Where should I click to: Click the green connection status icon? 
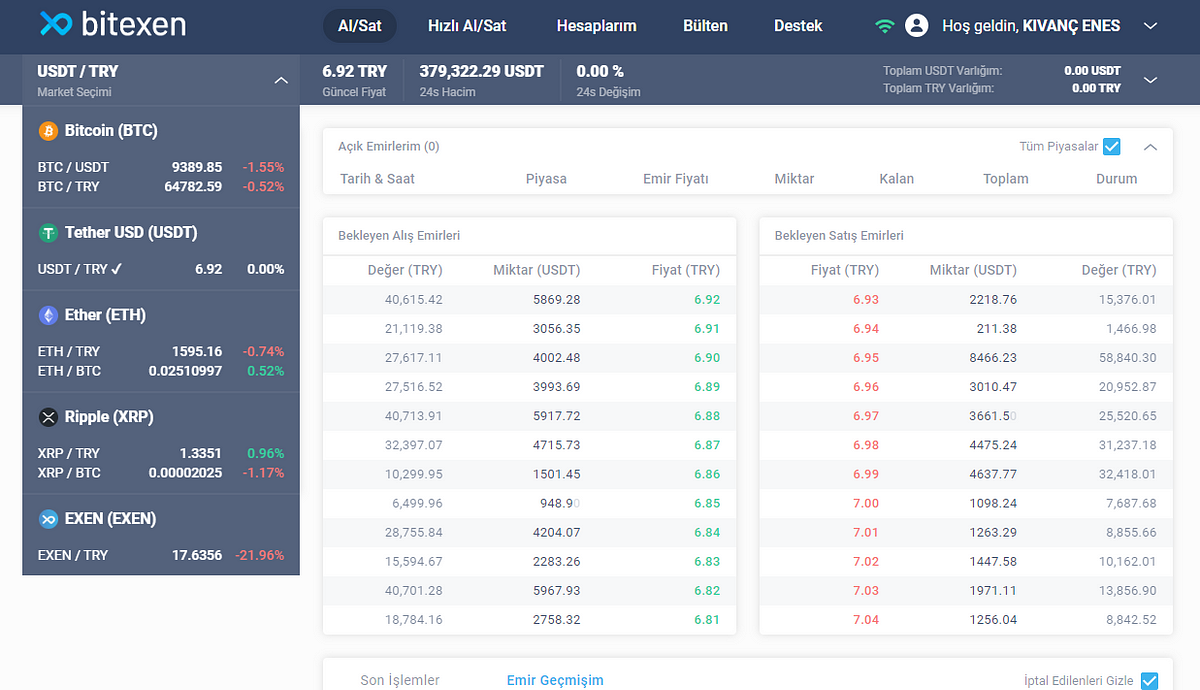pos(884,26)
